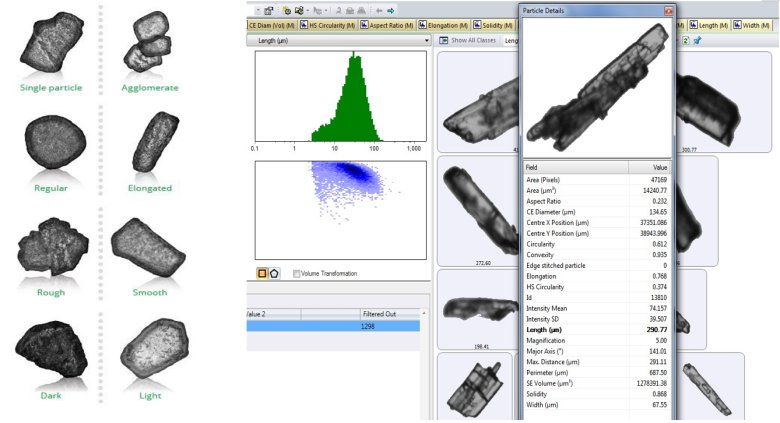Screen dimensions: 780x423
Task: Click the back arrow toolbar icon
Action: point(378,10)
